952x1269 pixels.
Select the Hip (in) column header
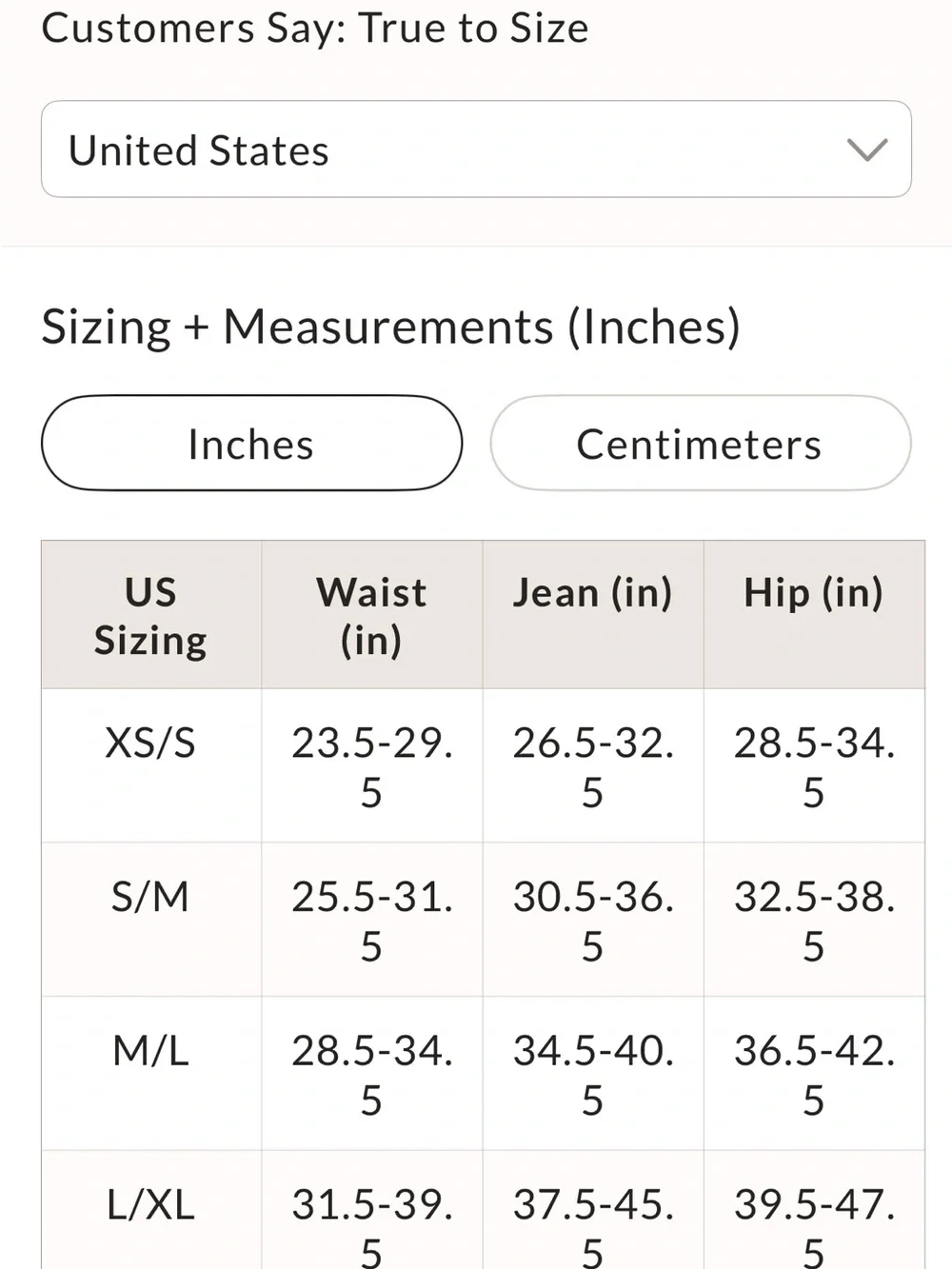(x=814, y=615)
